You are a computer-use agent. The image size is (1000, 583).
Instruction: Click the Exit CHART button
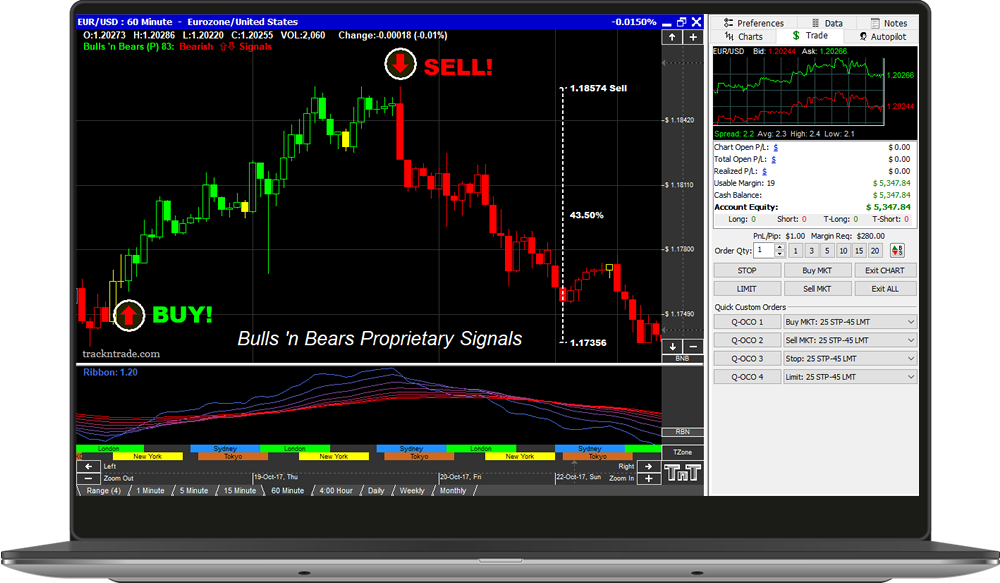[x=885, y=270]
